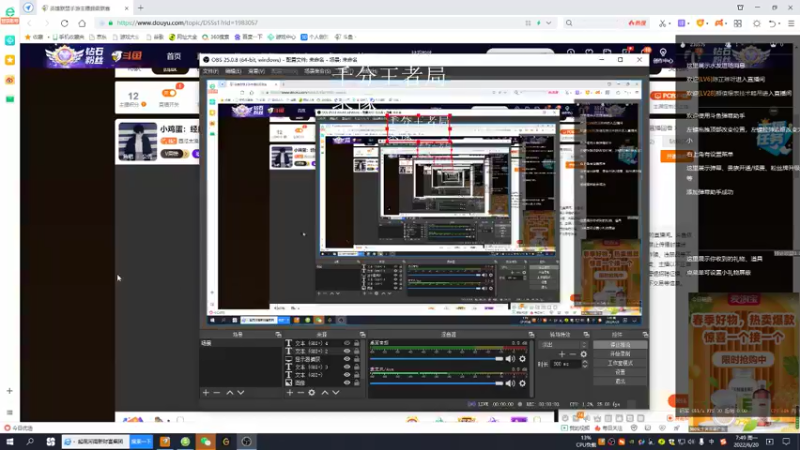This screenshot has width=800, height=450.
Task: Mute the Mic/Aux channel with its speaker icon
Action: click(510, 383)
